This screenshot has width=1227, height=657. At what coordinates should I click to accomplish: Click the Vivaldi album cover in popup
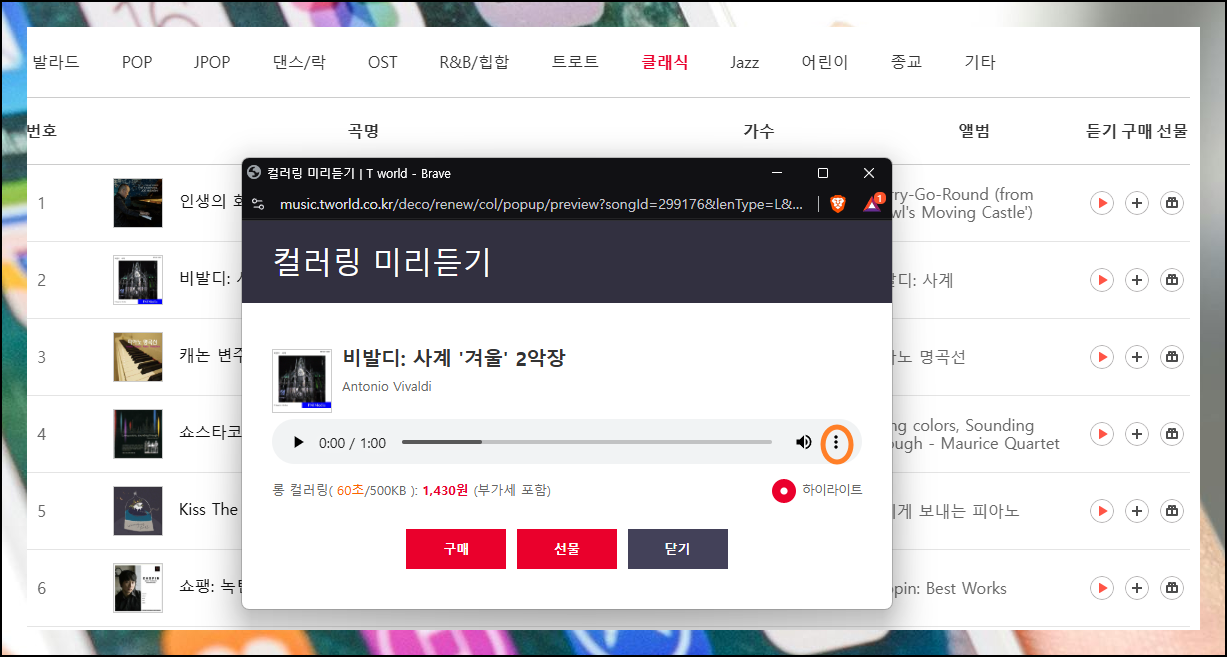tap(302, 380)
